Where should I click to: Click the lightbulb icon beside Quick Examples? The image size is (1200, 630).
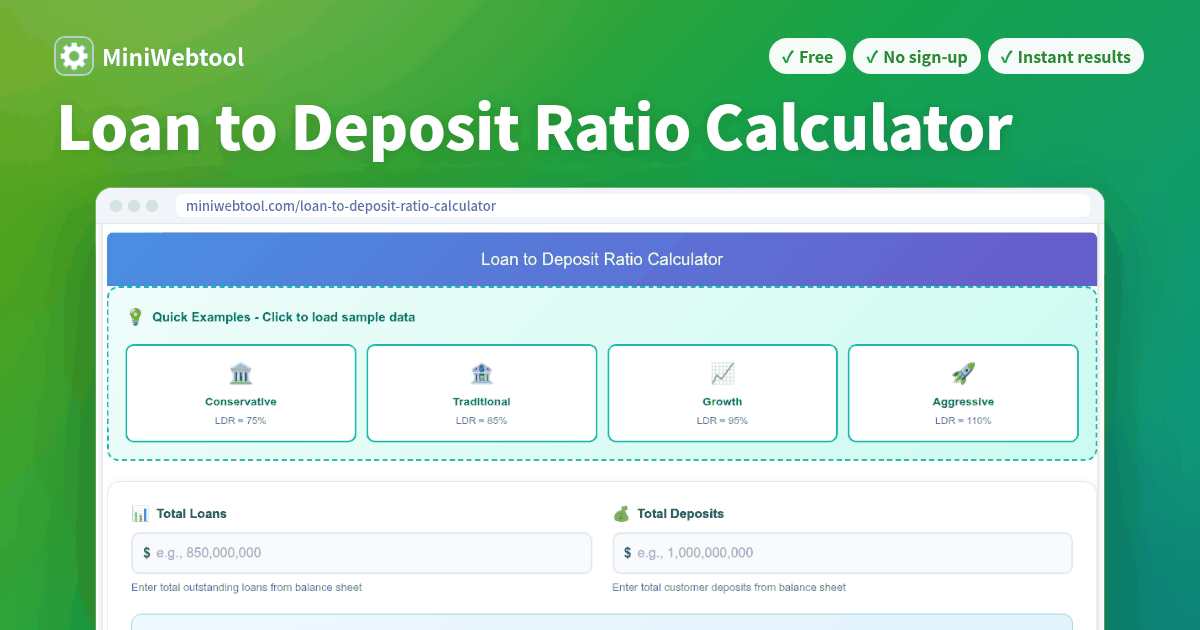coord(136,317)
